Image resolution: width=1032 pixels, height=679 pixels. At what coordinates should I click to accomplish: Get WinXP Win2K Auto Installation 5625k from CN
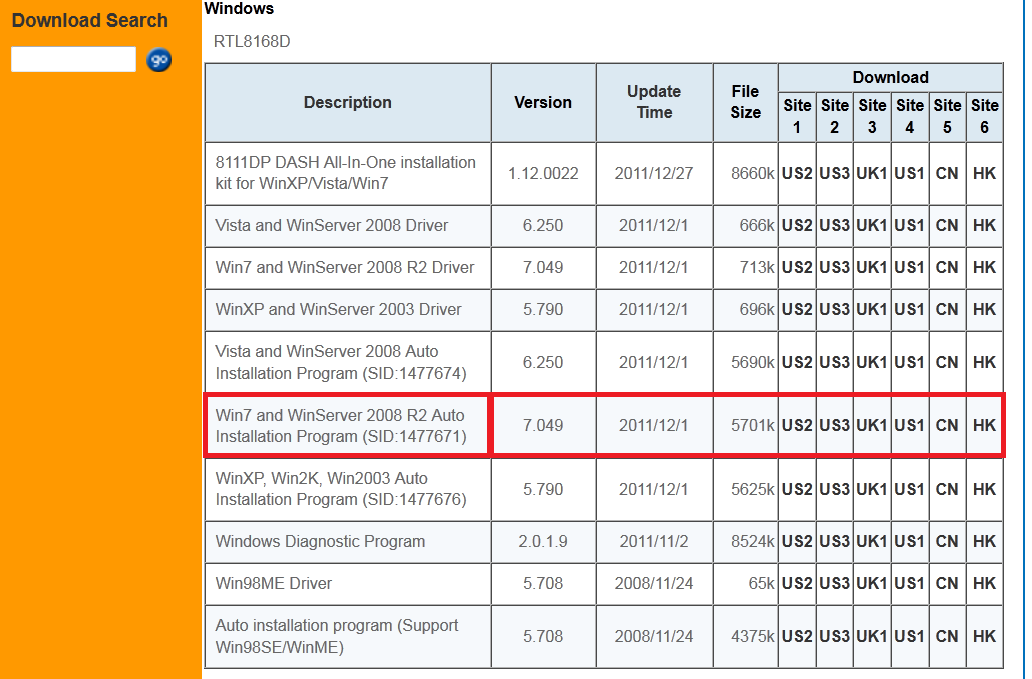pyautogui.click(x=947, y=490)
